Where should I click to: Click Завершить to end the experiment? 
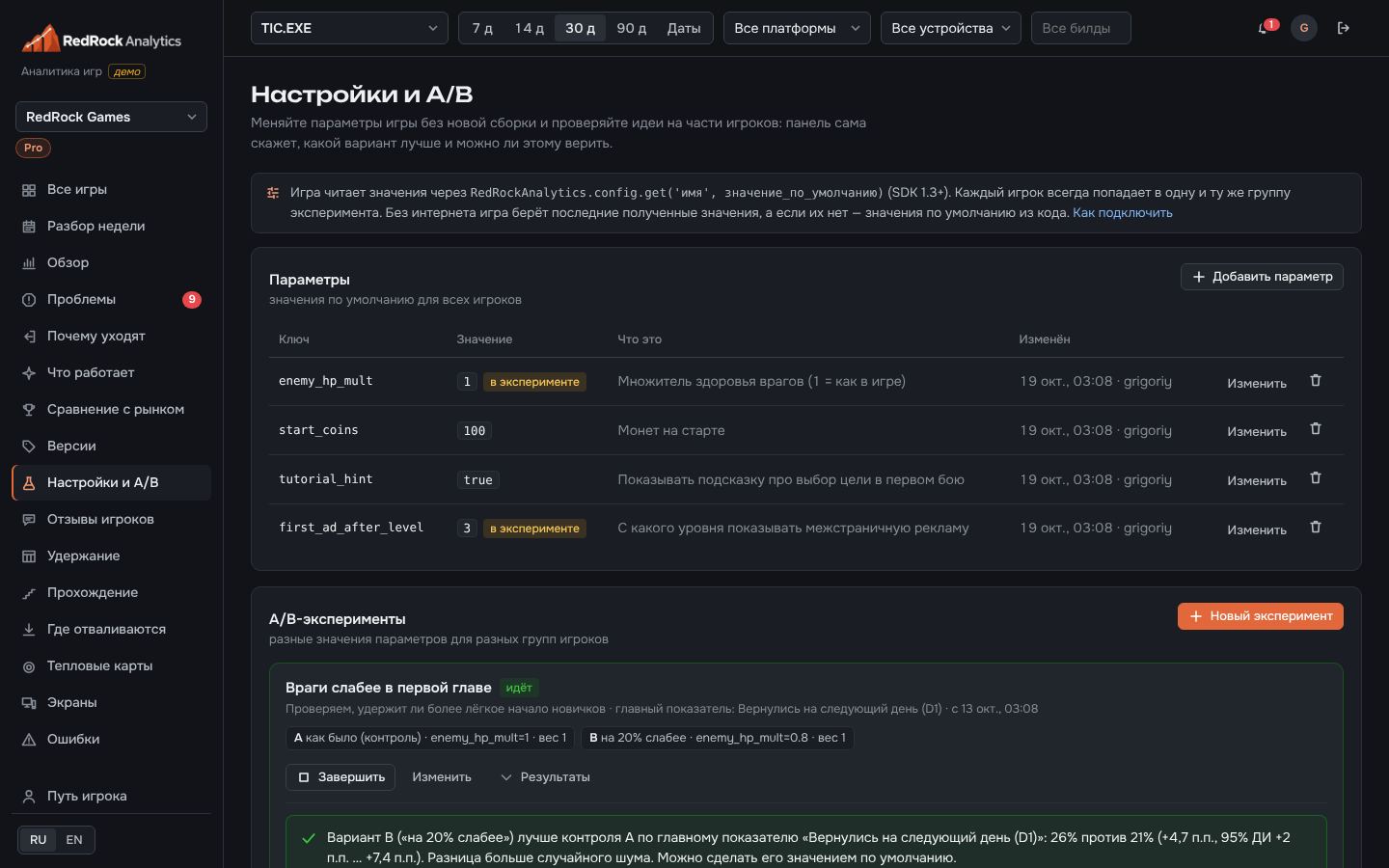[x=340, y=777]
